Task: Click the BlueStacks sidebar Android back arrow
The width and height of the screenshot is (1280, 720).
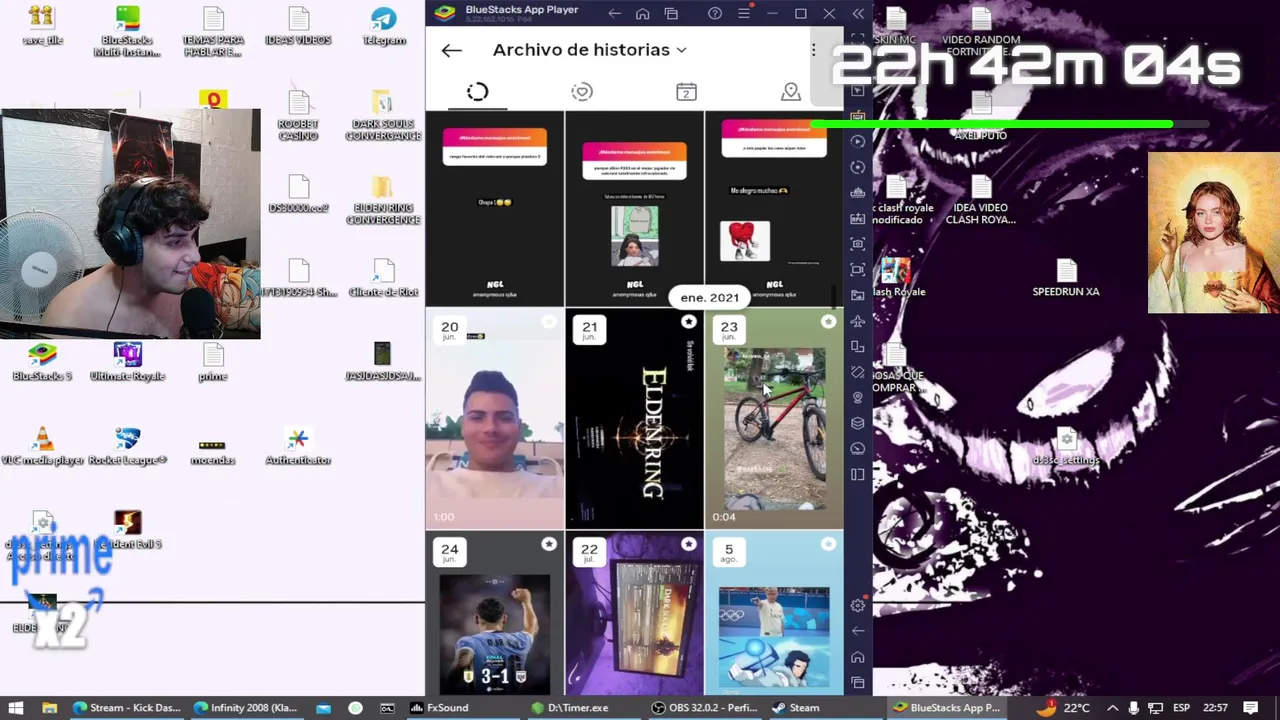Action: tap(858, 631)
